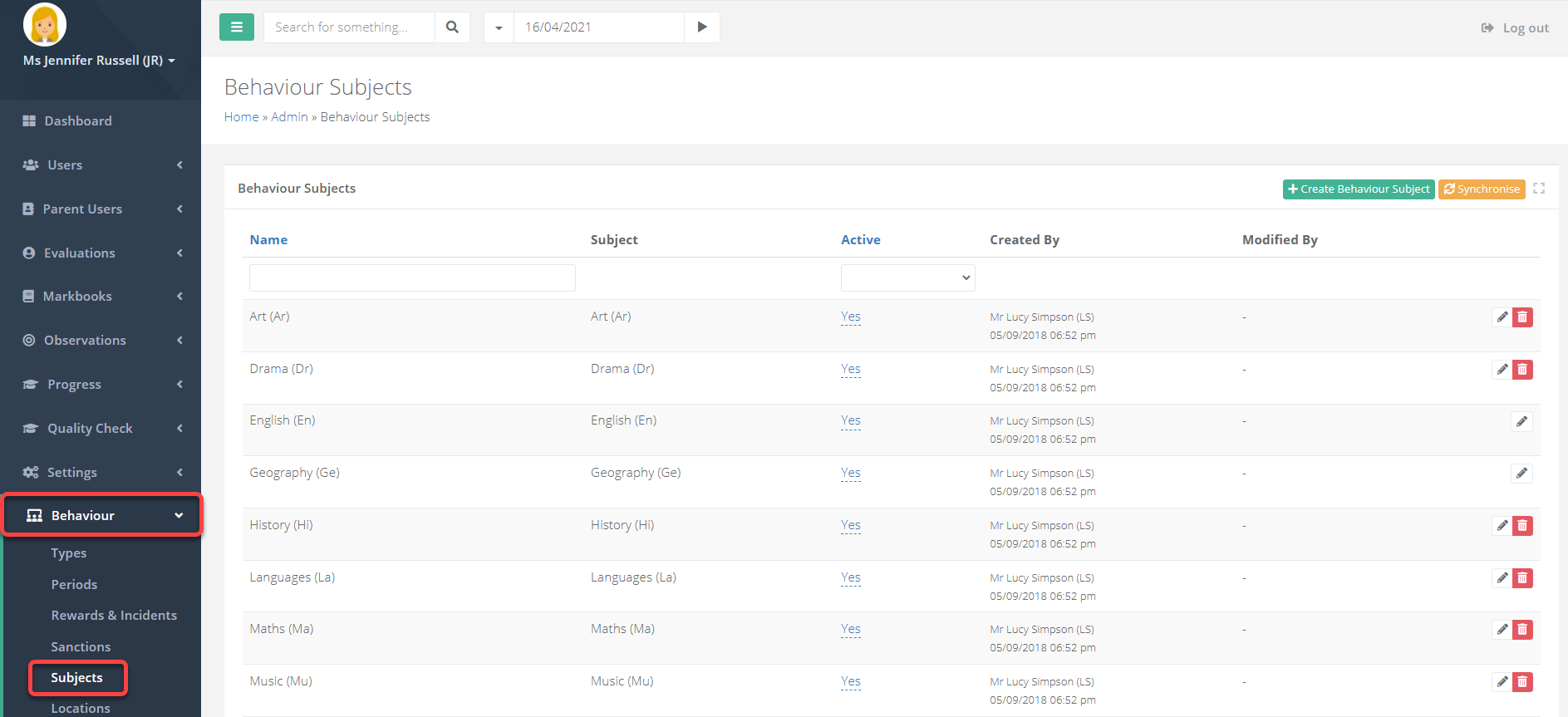1568x717 pixels.
Task: Sort by the Name column
Action: tap(268, 239)
